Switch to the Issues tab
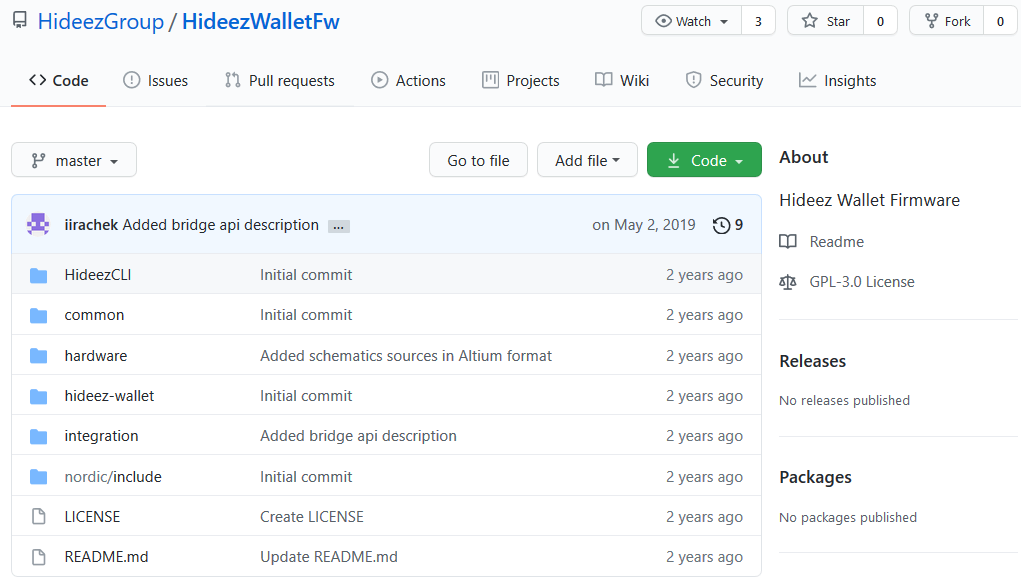Image resolution: width=1021 pixels, height=581 pixels. tap(156, 81)
